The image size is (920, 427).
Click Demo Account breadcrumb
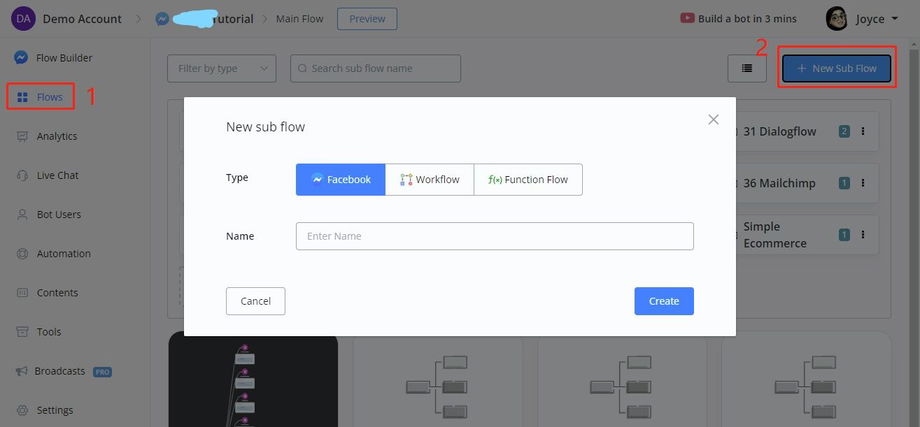coord(82,19)
